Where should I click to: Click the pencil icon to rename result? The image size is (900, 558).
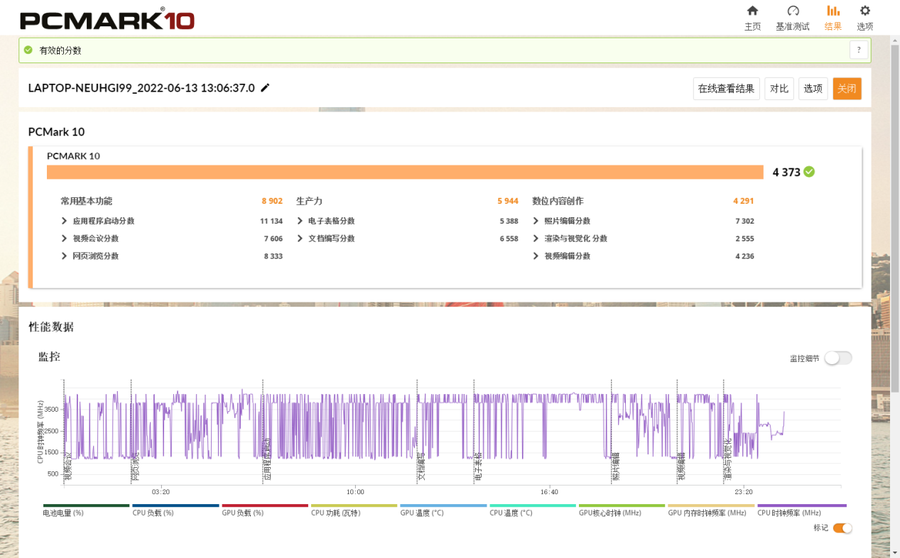click(265, 88)
